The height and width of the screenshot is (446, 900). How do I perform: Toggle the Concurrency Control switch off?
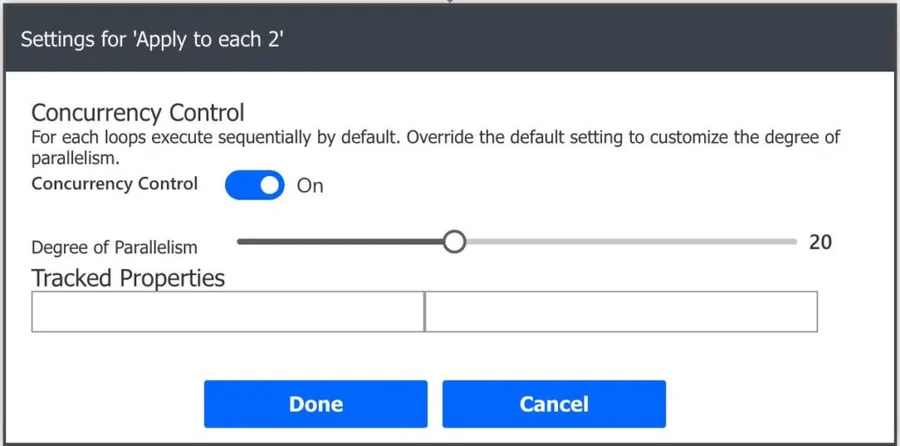(255, 185)
